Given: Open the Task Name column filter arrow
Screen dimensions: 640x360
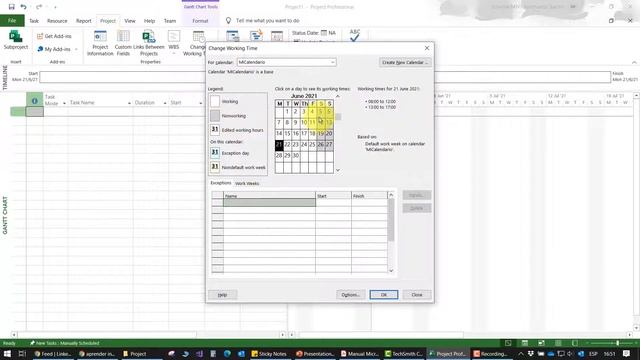Looking at the screenshot, I should (x=129, y=103).
